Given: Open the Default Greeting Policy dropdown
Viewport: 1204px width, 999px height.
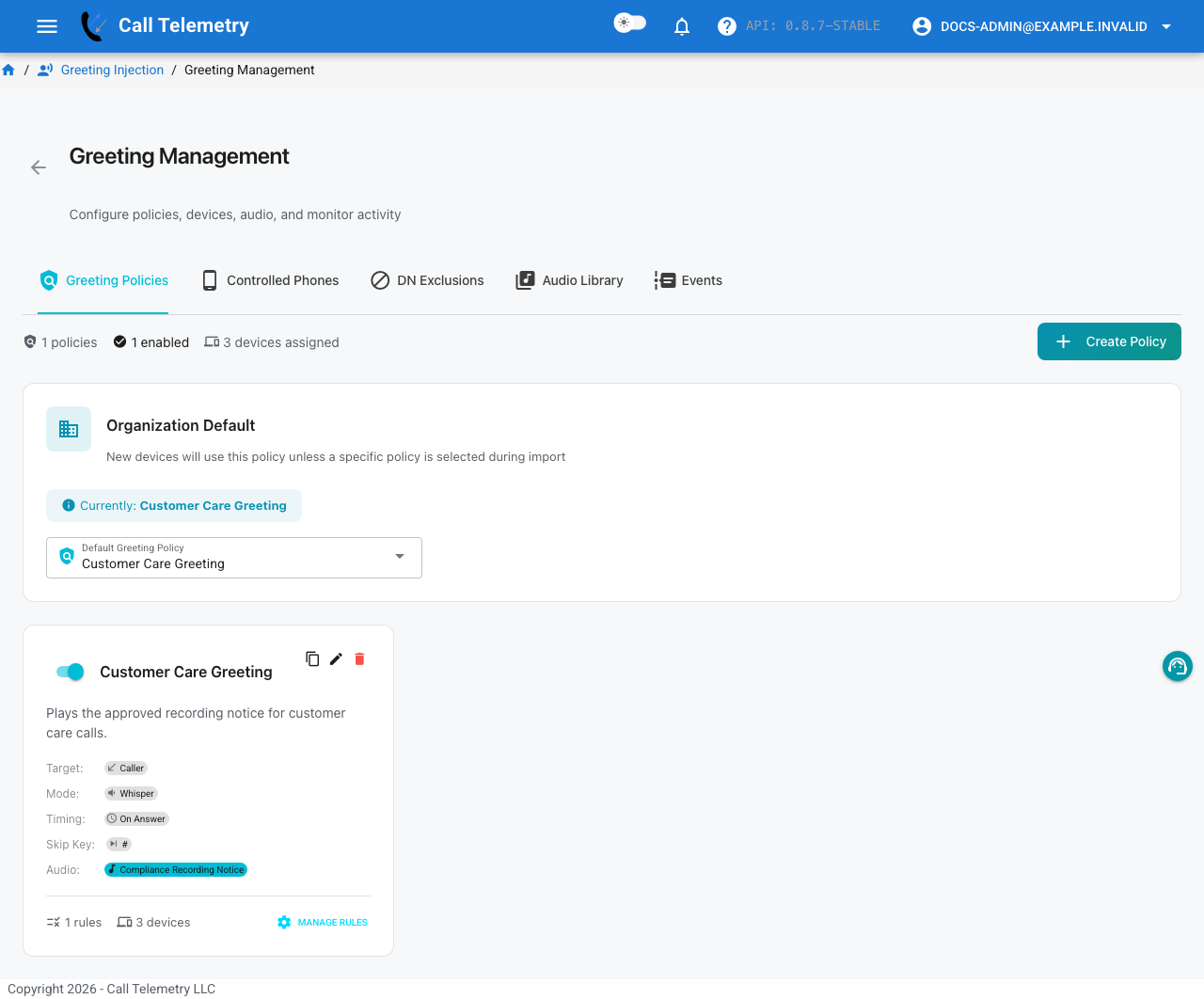Looking at the screenshot, I should click(x=234, y=558).
